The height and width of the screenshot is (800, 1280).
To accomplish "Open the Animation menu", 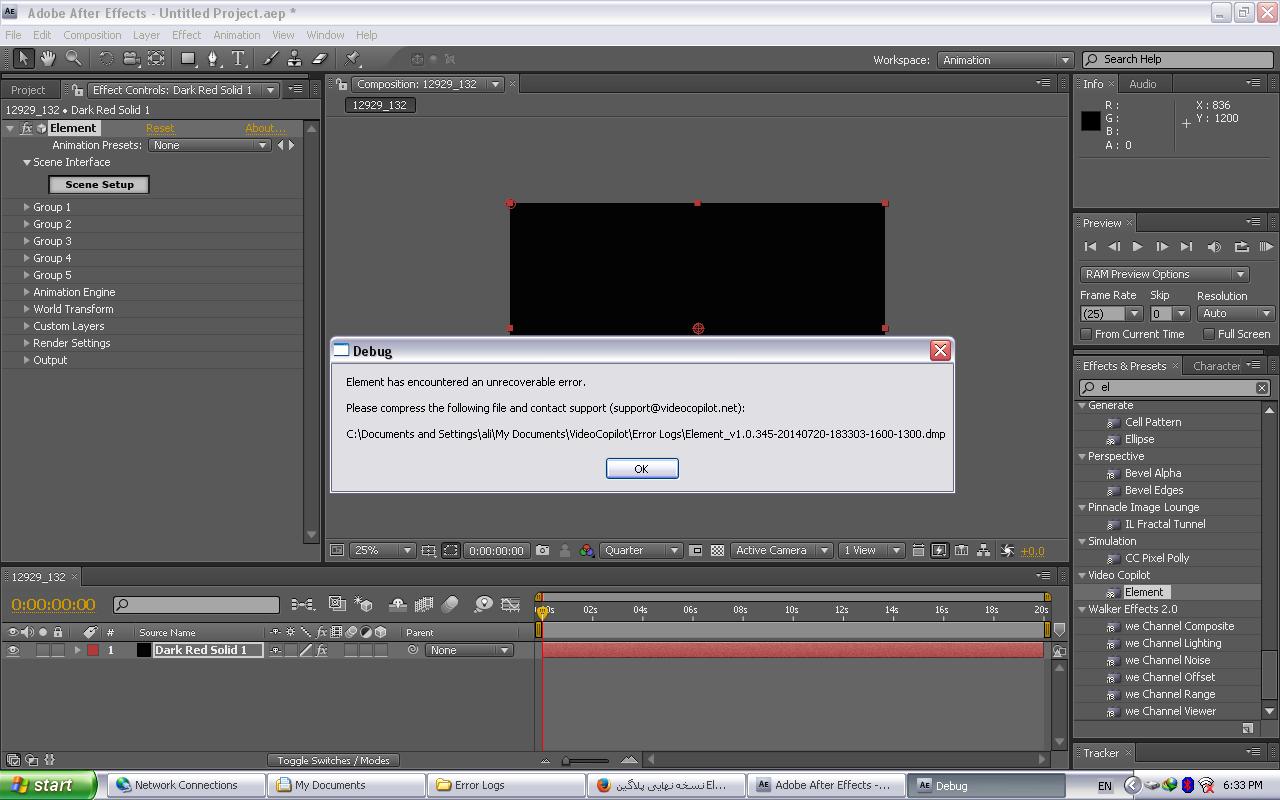I will coord(237,35).
